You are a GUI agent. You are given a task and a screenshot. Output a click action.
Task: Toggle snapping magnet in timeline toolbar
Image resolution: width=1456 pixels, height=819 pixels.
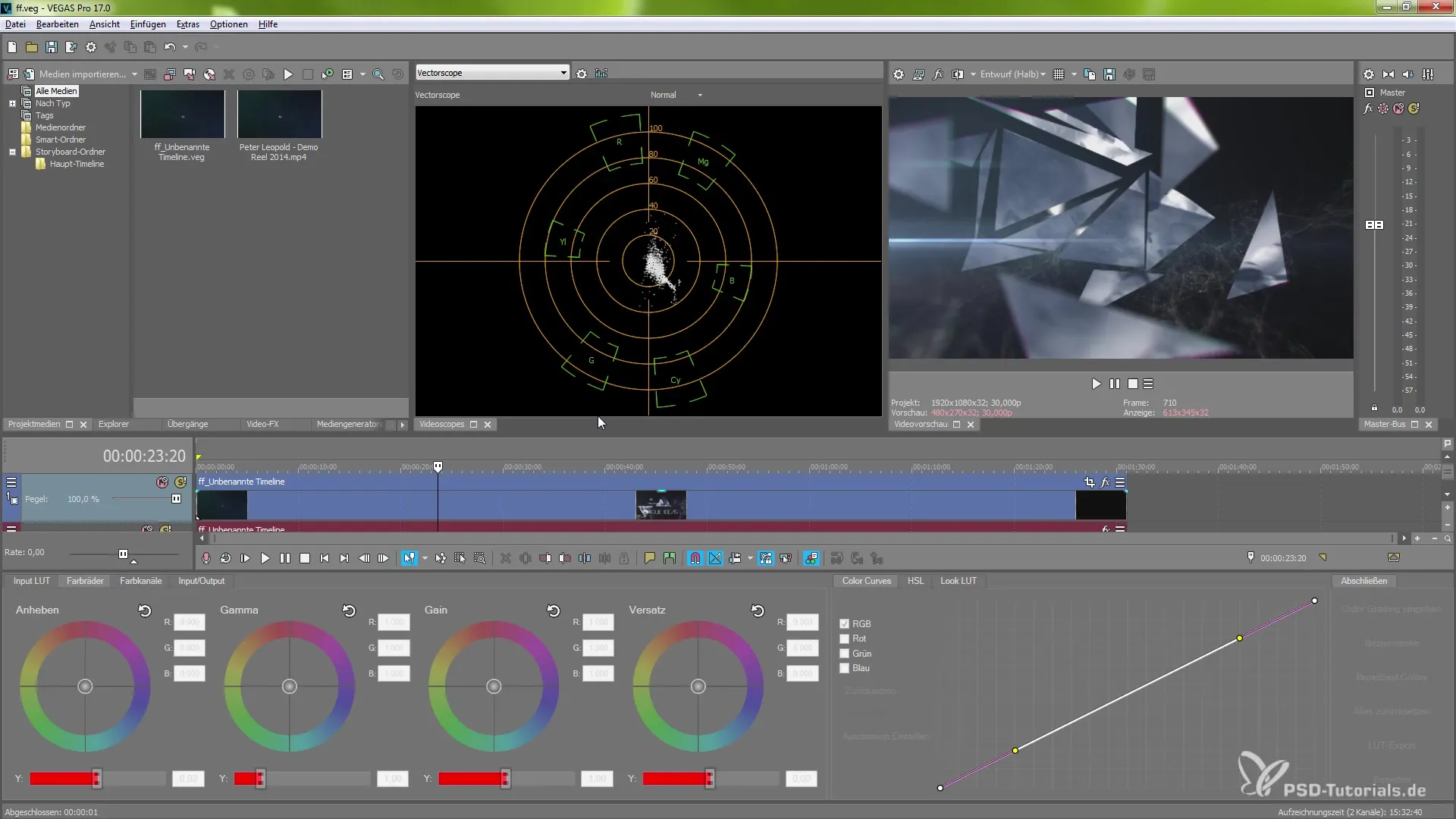pyautogui.click(x=695, y=558)
